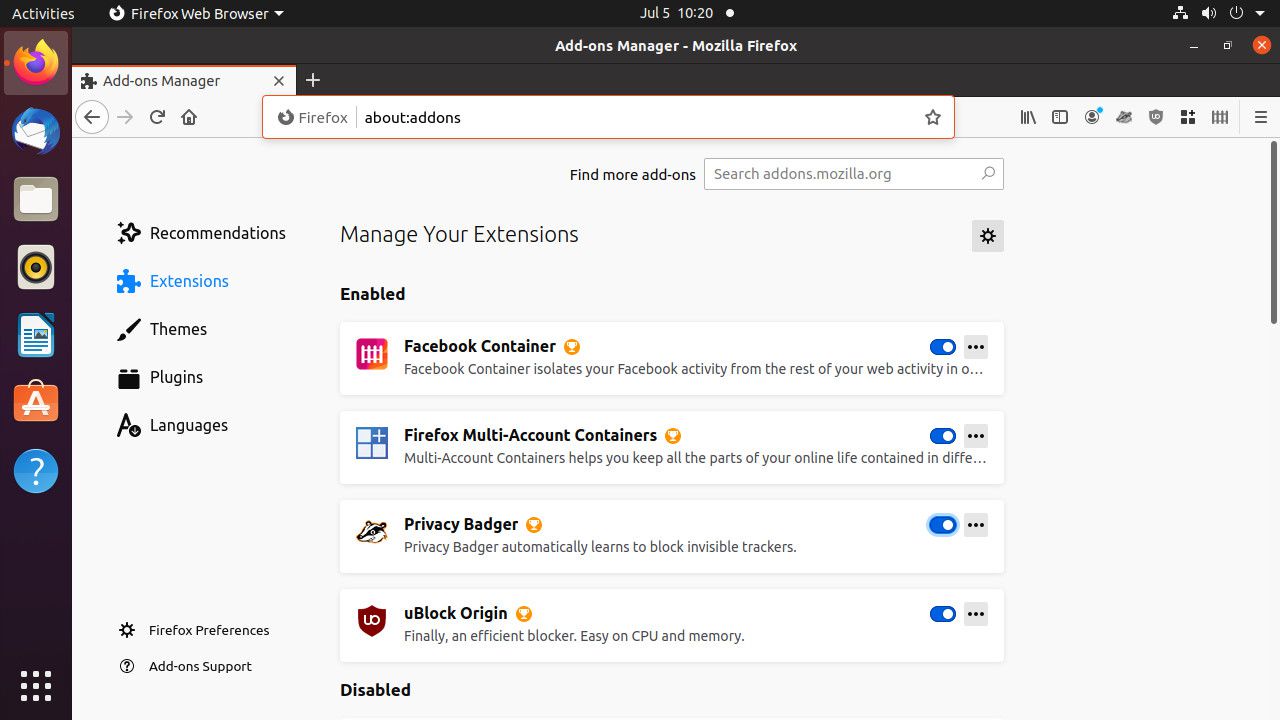Open uBlock Origin more options button
The image size is (1280, 720).
point(976,614)
